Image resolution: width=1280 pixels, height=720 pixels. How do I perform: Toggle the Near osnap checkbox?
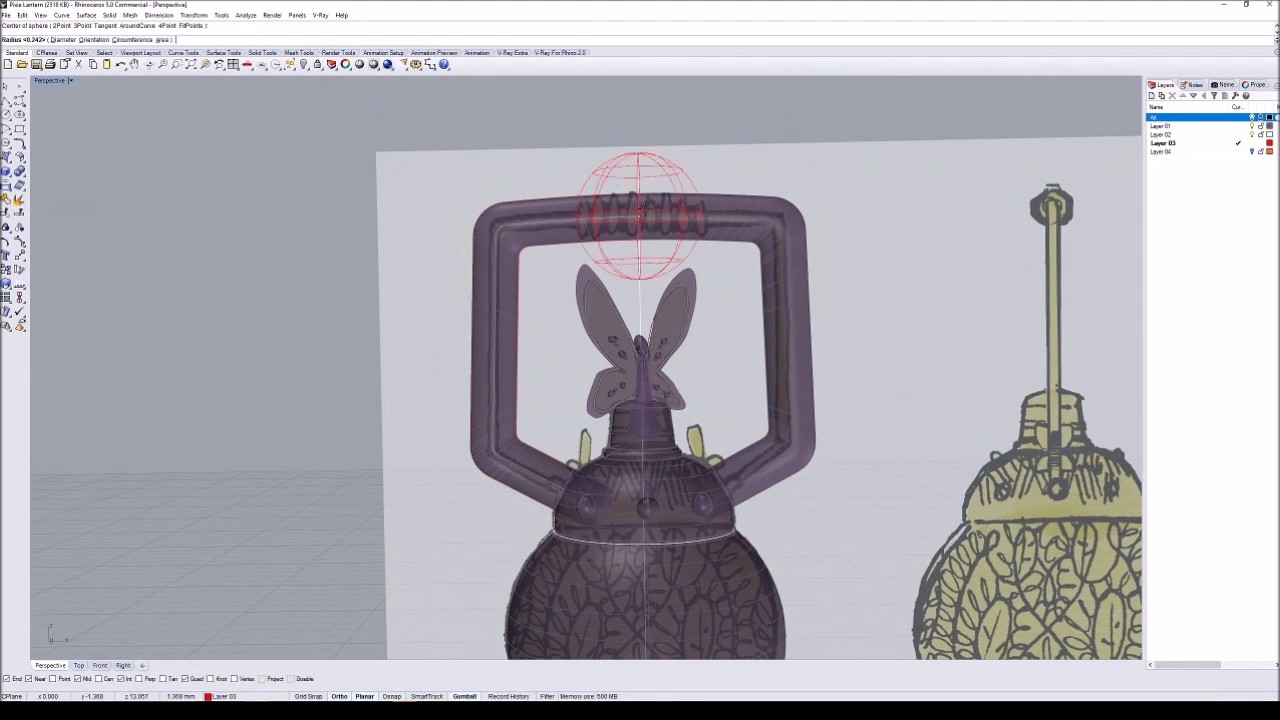pyautogui.click(x=28, y=679)
